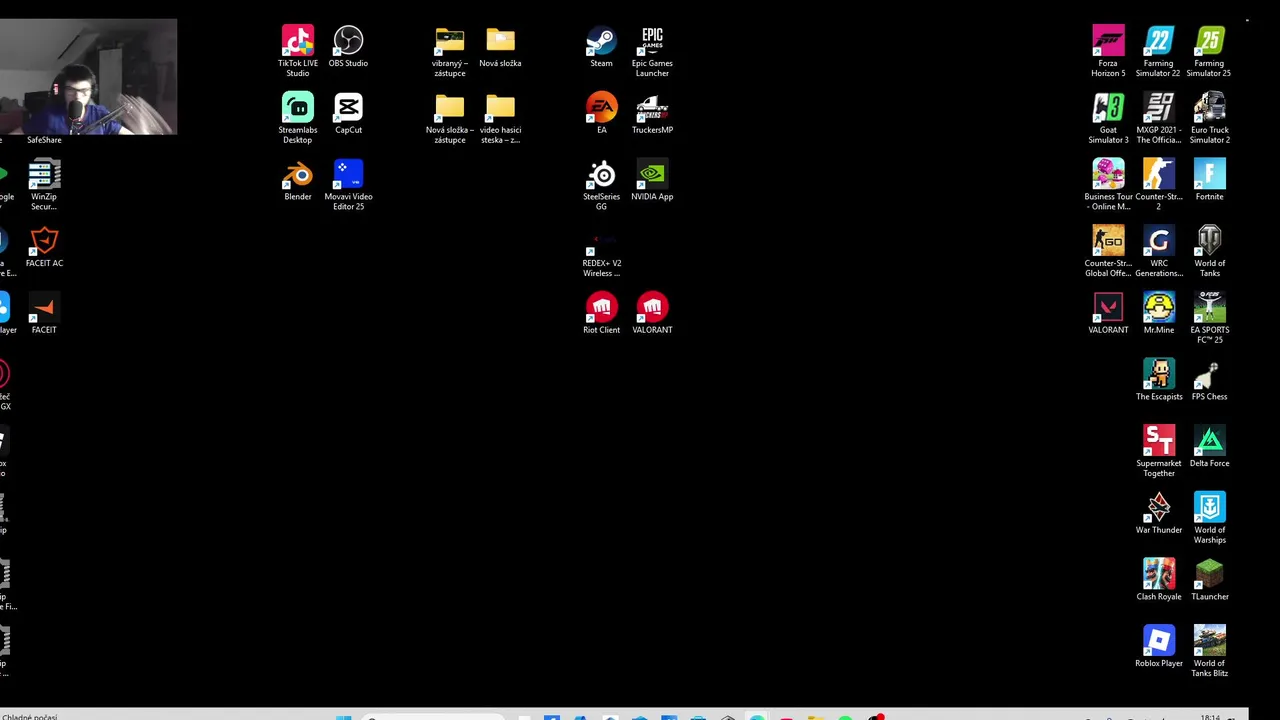Open the Counter-Strike 2 shortcut
Viewport: 1280px width, 720px height.
tap(1159, 175)
